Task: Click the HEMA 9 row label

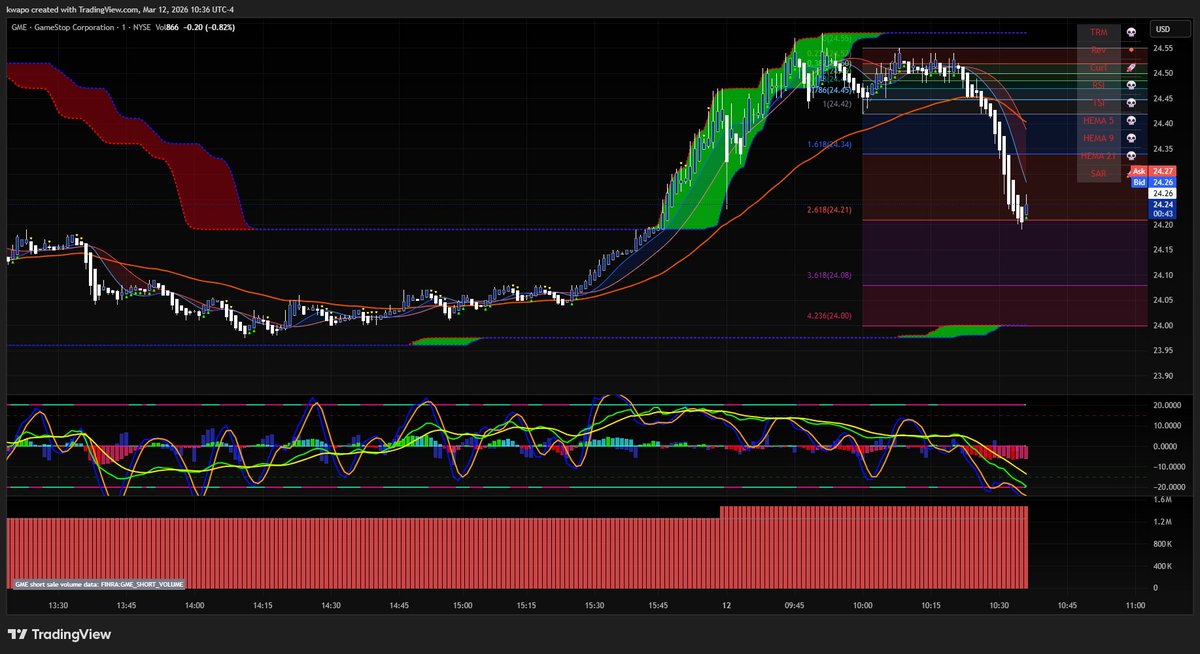Action: click(x=1099, y=138)
